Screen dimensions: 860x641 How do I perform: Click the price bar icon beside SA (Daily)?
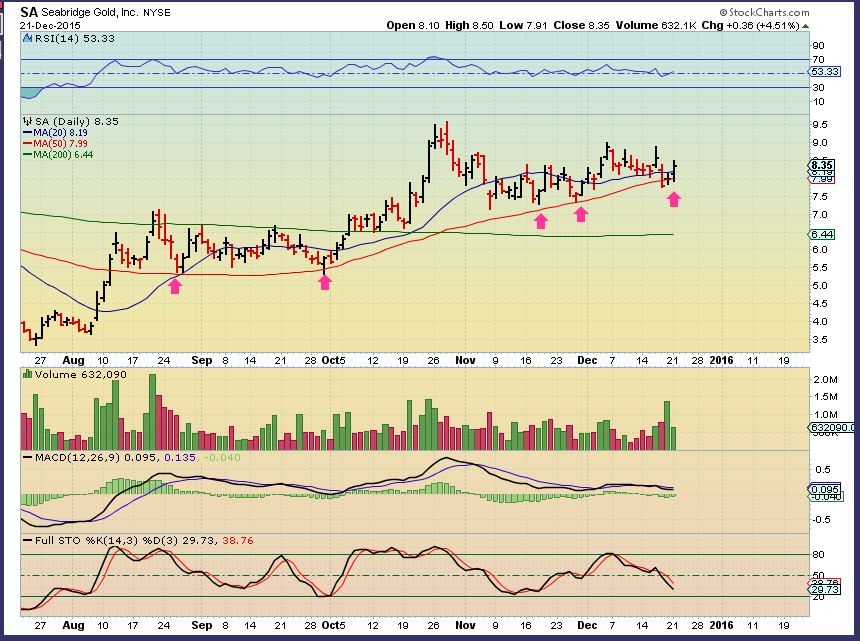(x=27, y=121)
